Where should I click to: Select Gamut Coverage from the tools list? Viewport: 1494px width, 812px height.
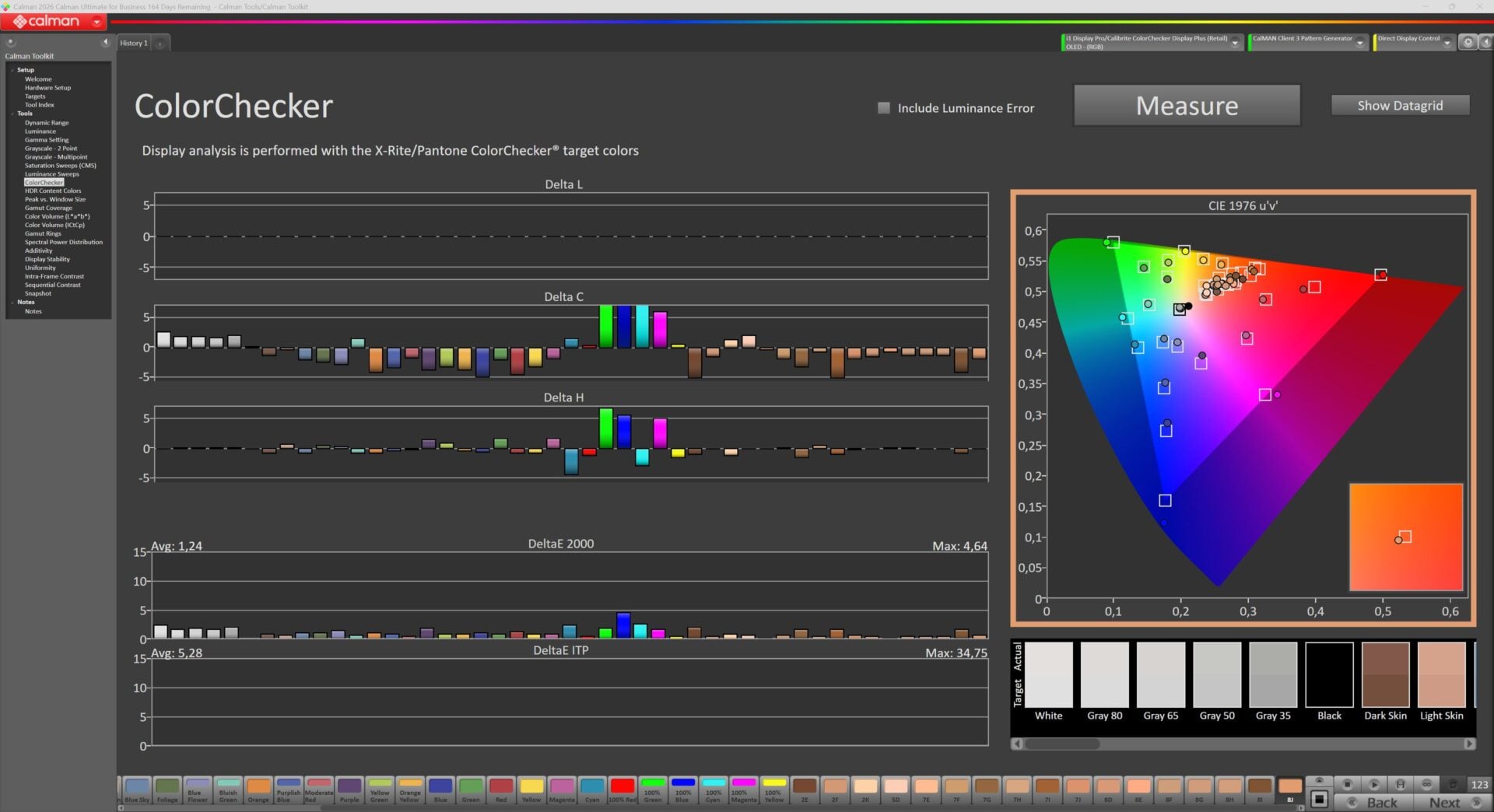pos(48,208)
